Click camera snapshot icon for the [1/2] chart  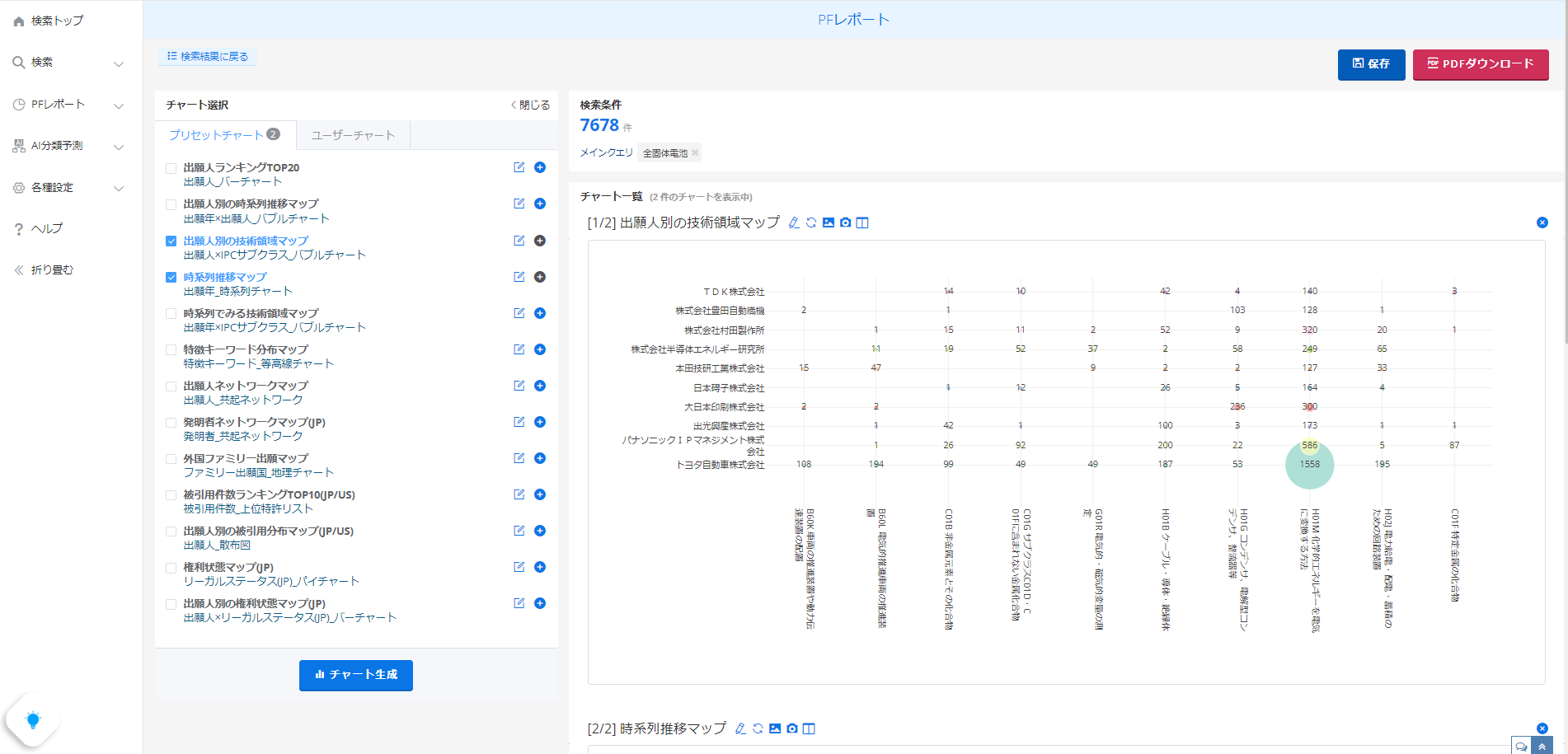coord(845,222)
